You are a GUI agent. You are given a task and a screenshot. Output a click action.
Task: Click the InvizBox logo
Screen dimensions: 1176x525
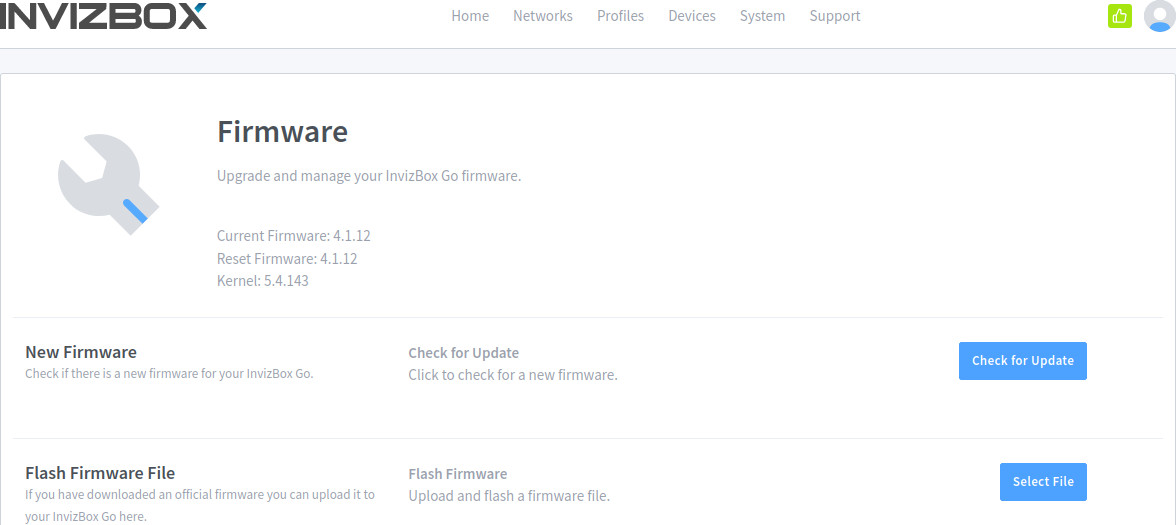pyautogui.click(x=103, y=15)
